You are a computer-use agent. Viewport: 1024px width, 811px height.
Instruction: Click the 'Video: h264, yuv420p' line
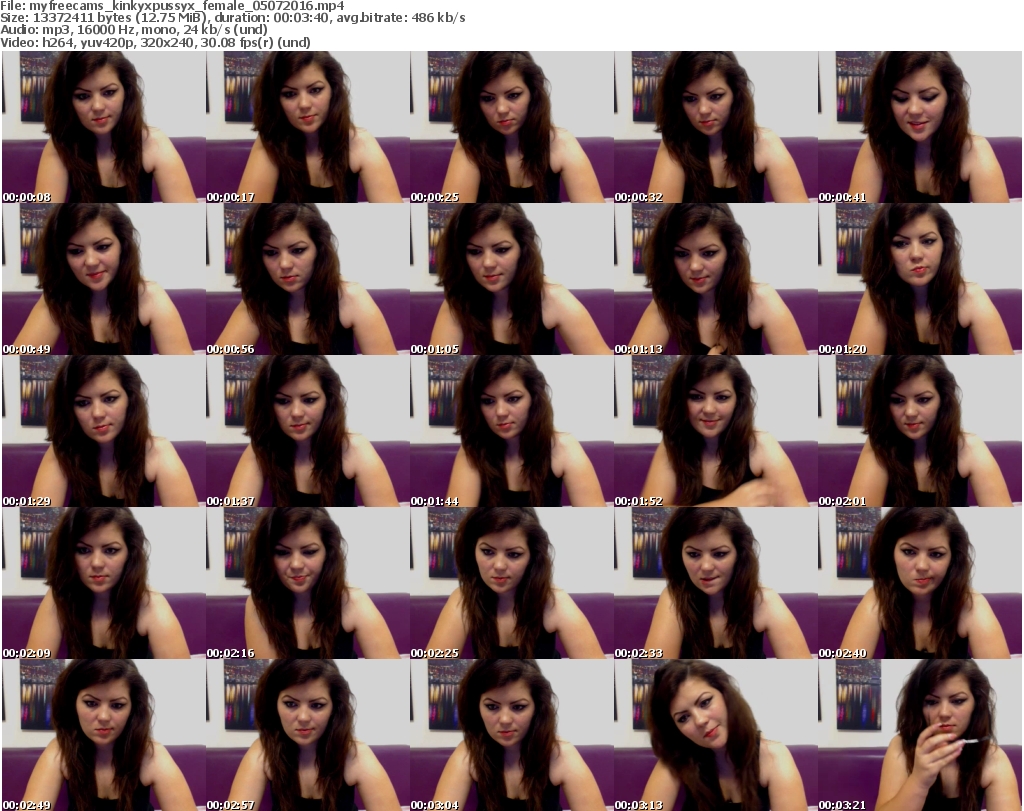(155, 42)
